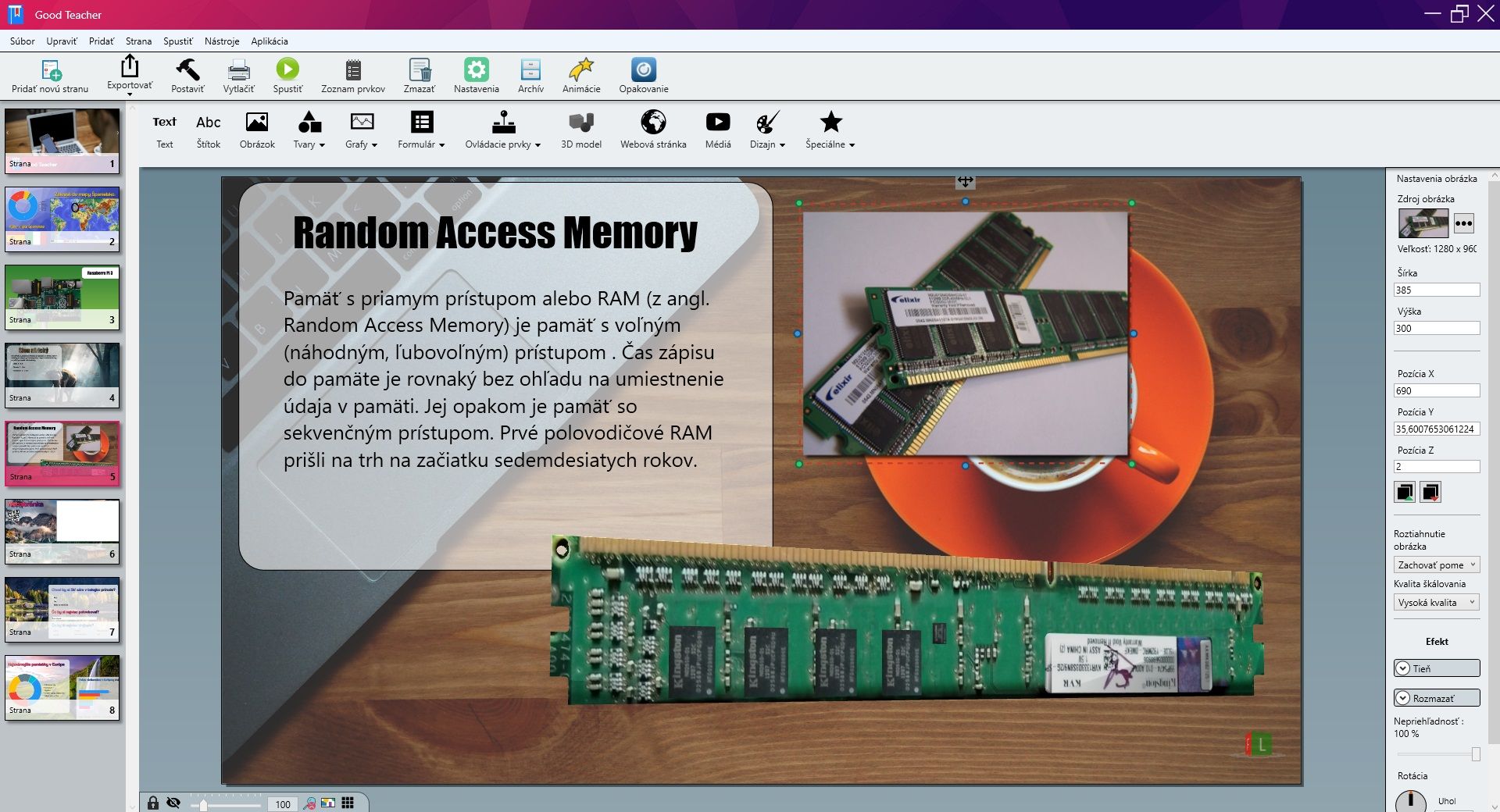Image resolution: width=1500 pixels, height=812 pixels.
Task: Browse image source with three-dots button
Action: [x=1463, y=223]
